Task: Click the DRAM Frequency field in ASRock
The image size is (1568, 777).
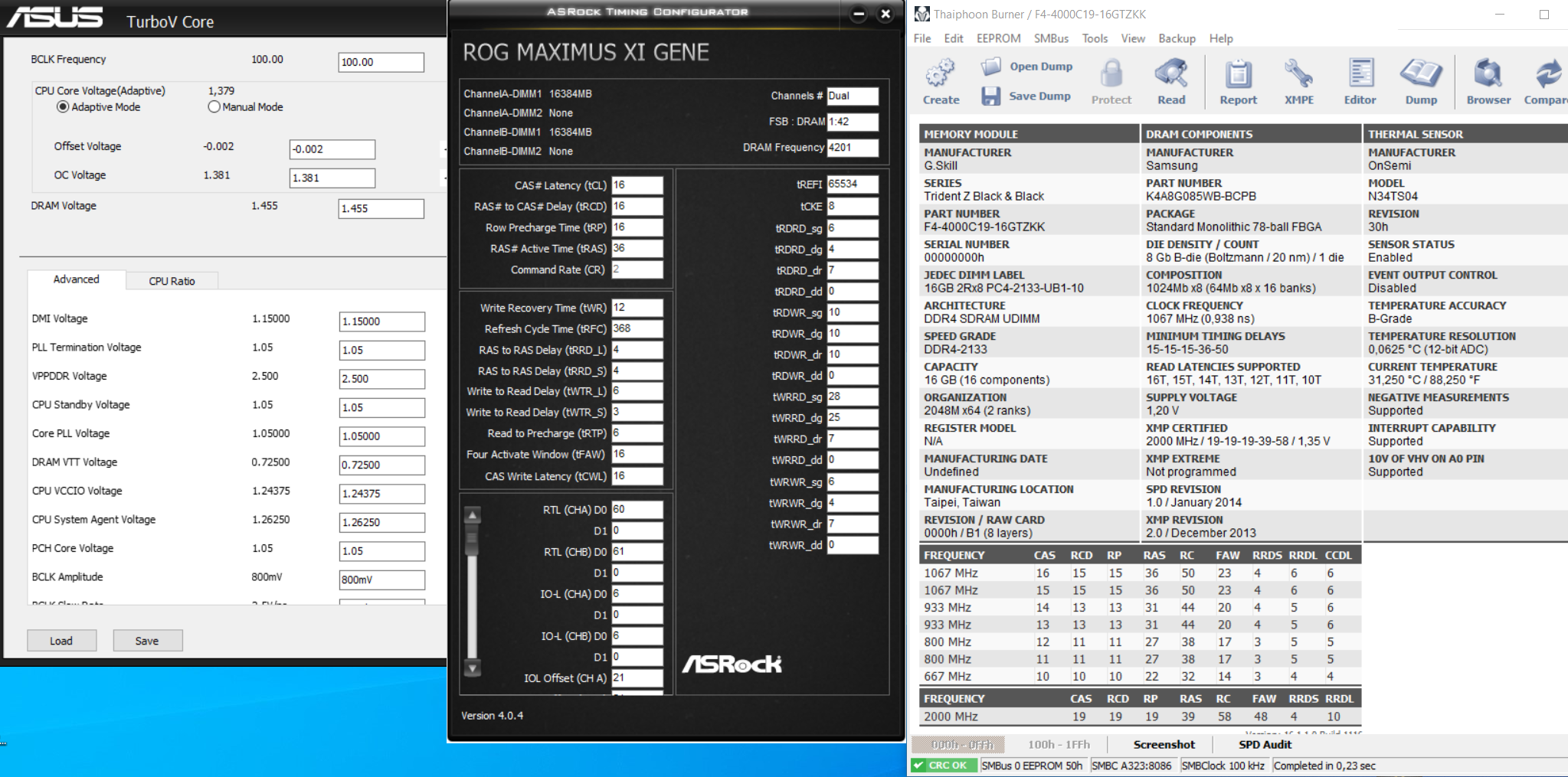Action: (853, 148)
